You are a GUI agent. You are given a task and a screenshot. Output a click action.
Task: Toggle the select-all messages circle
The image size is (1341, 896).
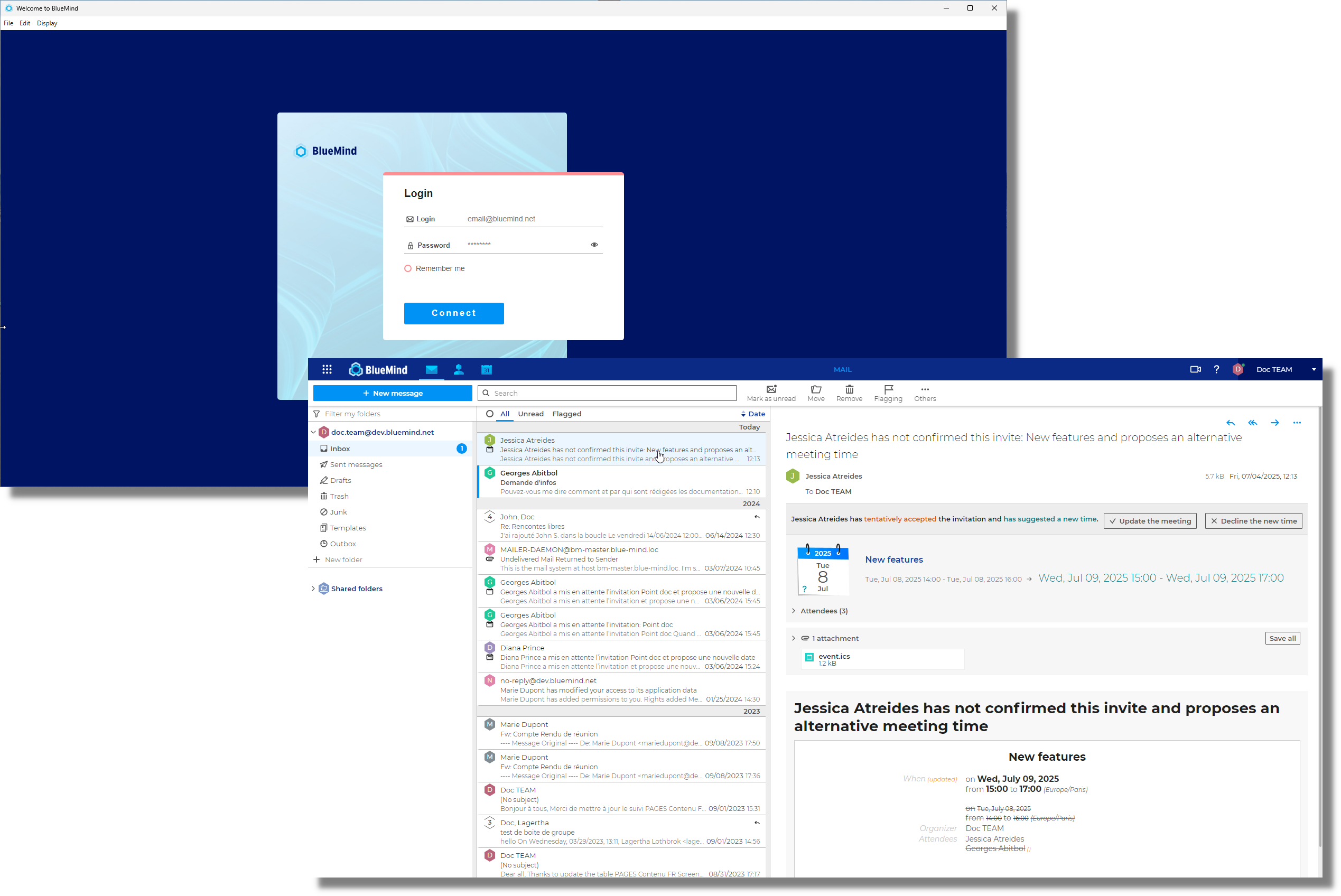coord(490,414)
